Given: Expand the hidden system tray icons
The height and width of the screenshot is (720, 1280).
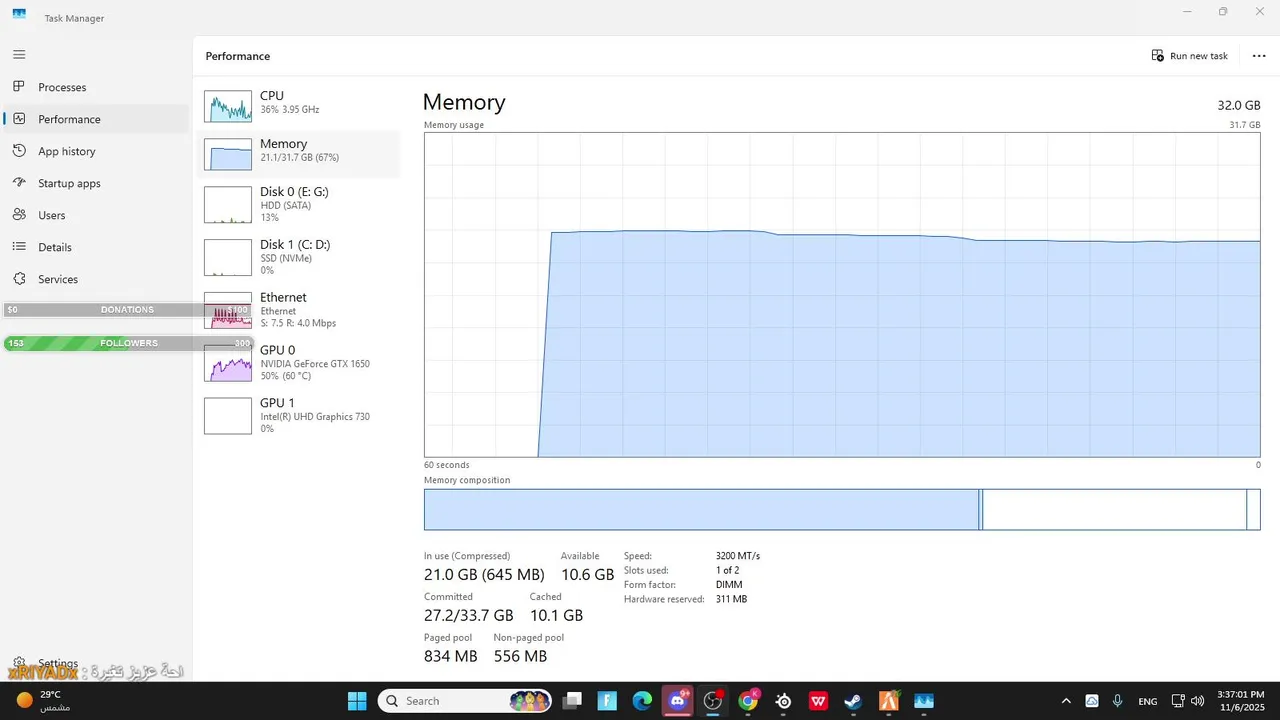Looking at the screenshot, I should [1066, 701].
